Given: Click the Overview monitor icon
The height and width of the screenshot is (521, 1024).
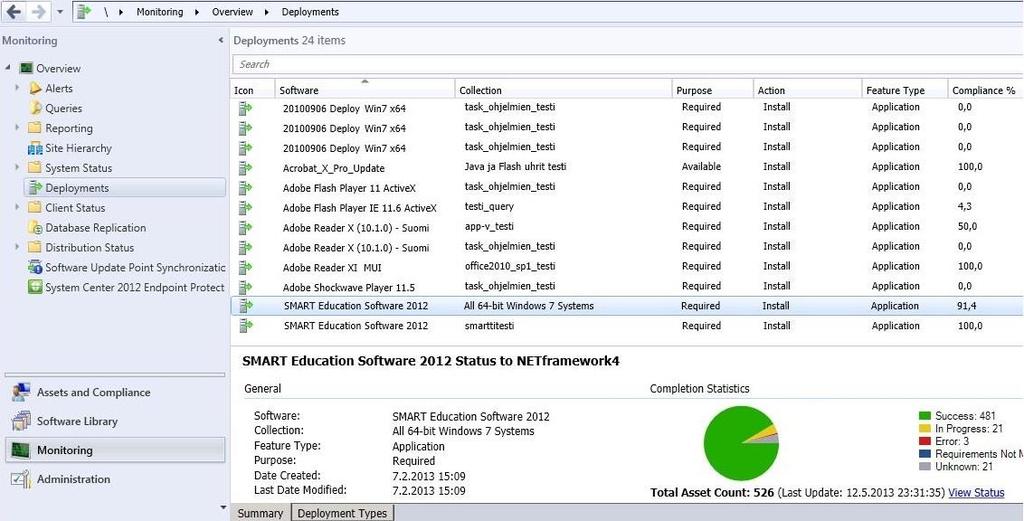Looking at the screenshot, I should pos(27,68).
